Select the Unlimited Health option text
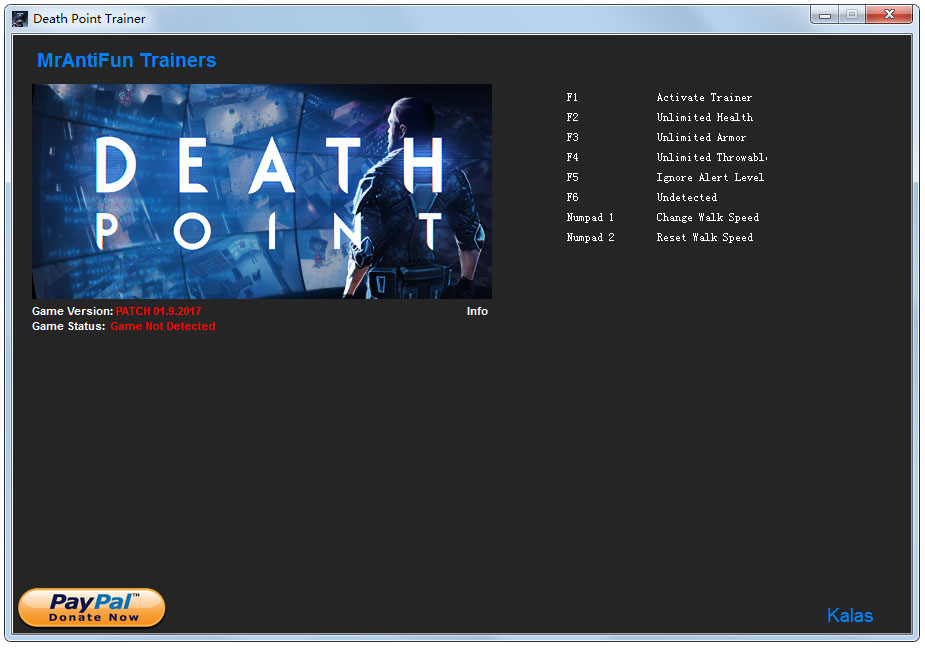Screen dimensions: 925x648 click(705, 117)
